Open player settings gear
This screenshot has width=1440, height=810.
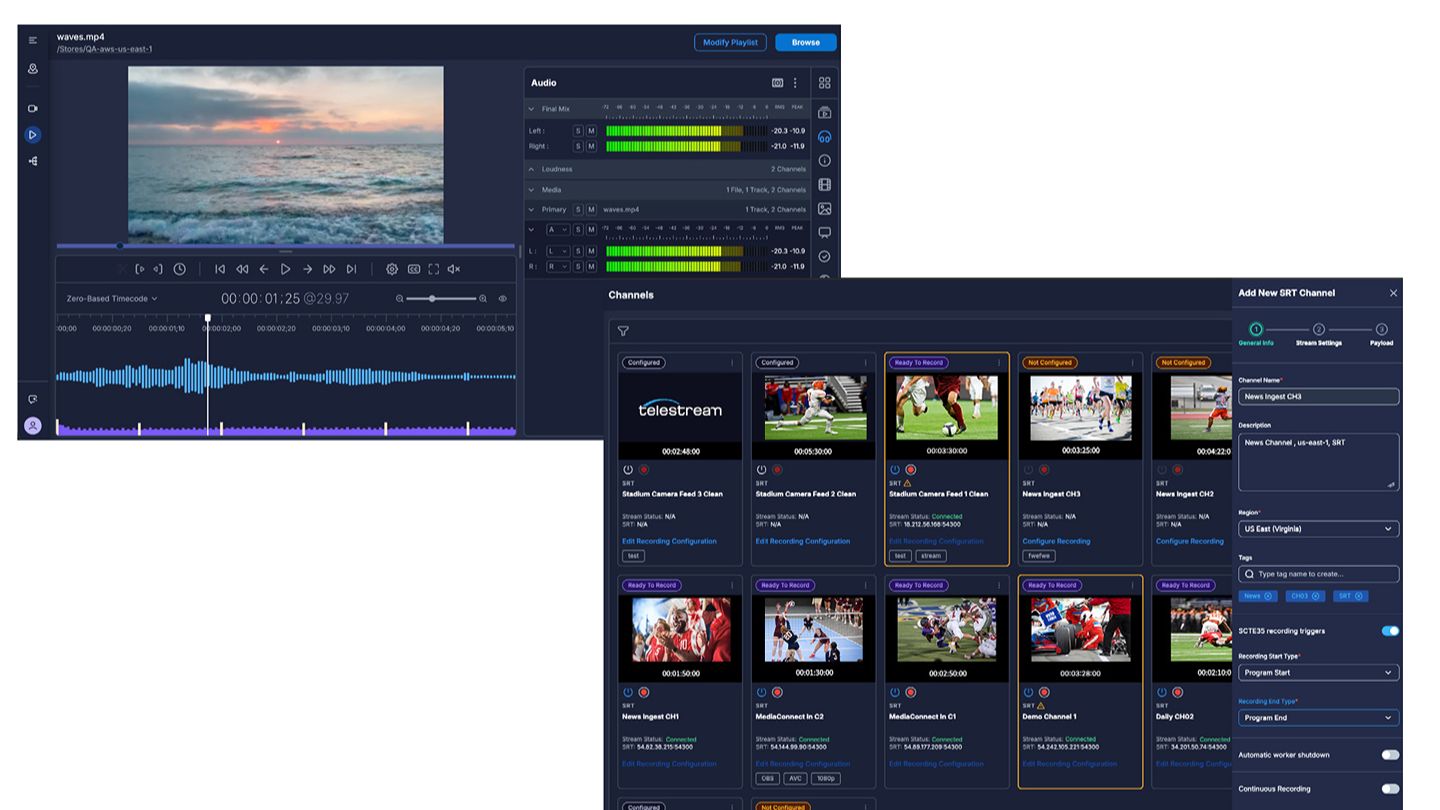click(392, 269)
